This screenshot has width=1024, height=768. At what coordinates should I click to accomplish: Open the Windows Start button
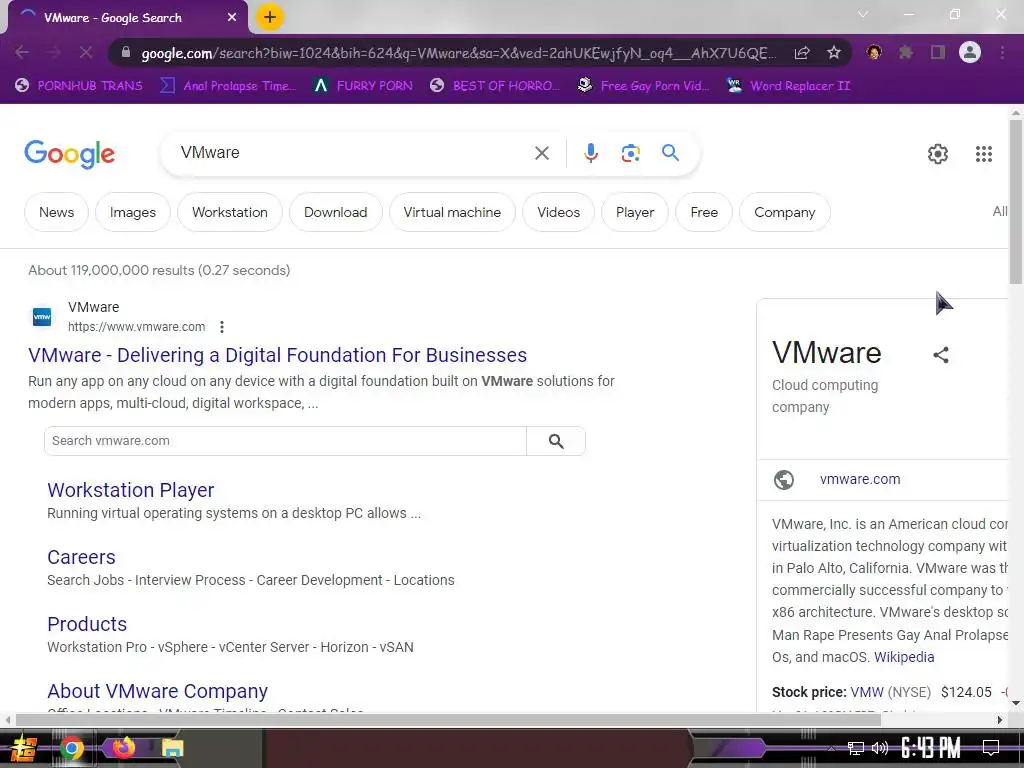click(24, 748)
